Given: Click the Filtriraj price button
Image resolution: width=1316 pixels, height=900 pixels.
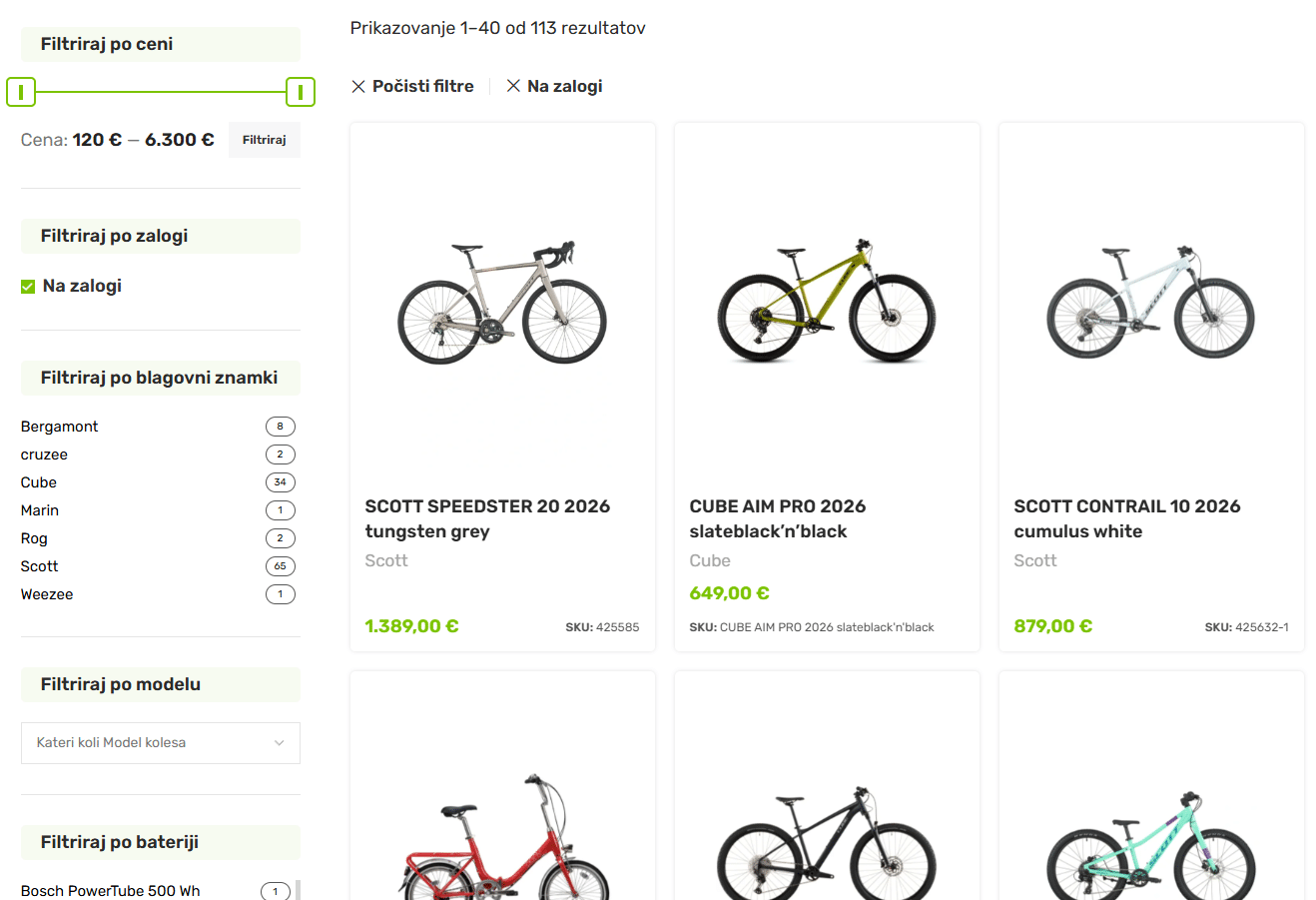Looking at the screenshot, I should click(265, 140).
